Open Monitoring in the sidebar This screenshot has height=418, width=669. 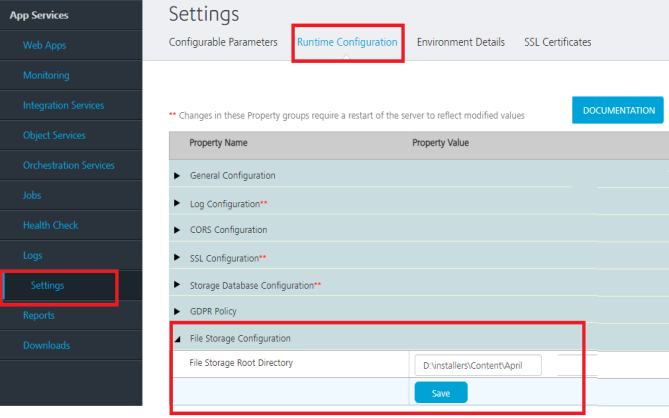[46, 75]
